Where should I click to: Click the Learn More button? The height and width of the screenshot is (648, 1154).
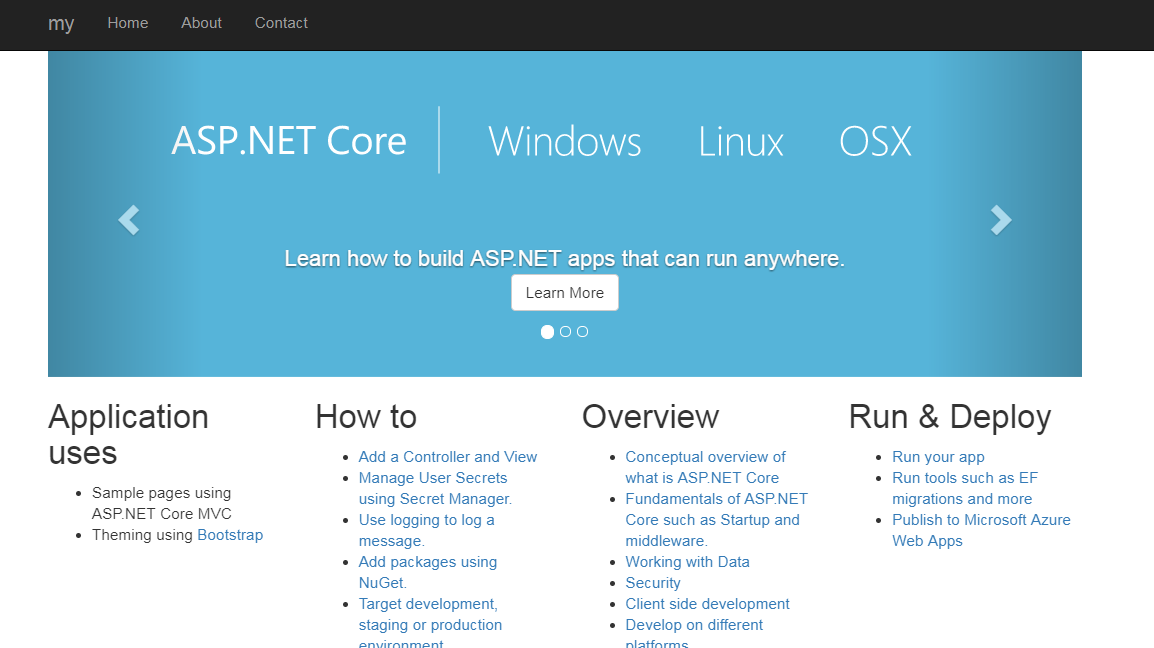click(565, 293)
